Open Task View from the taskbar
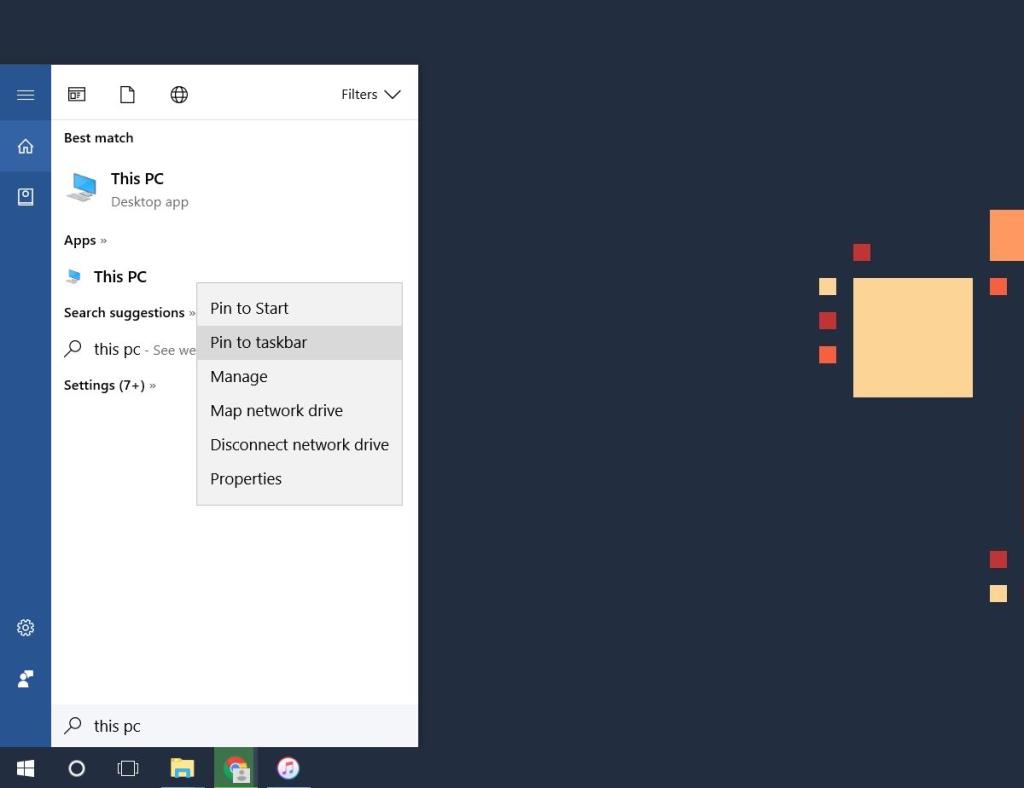1024x788 pixels. 128,768
